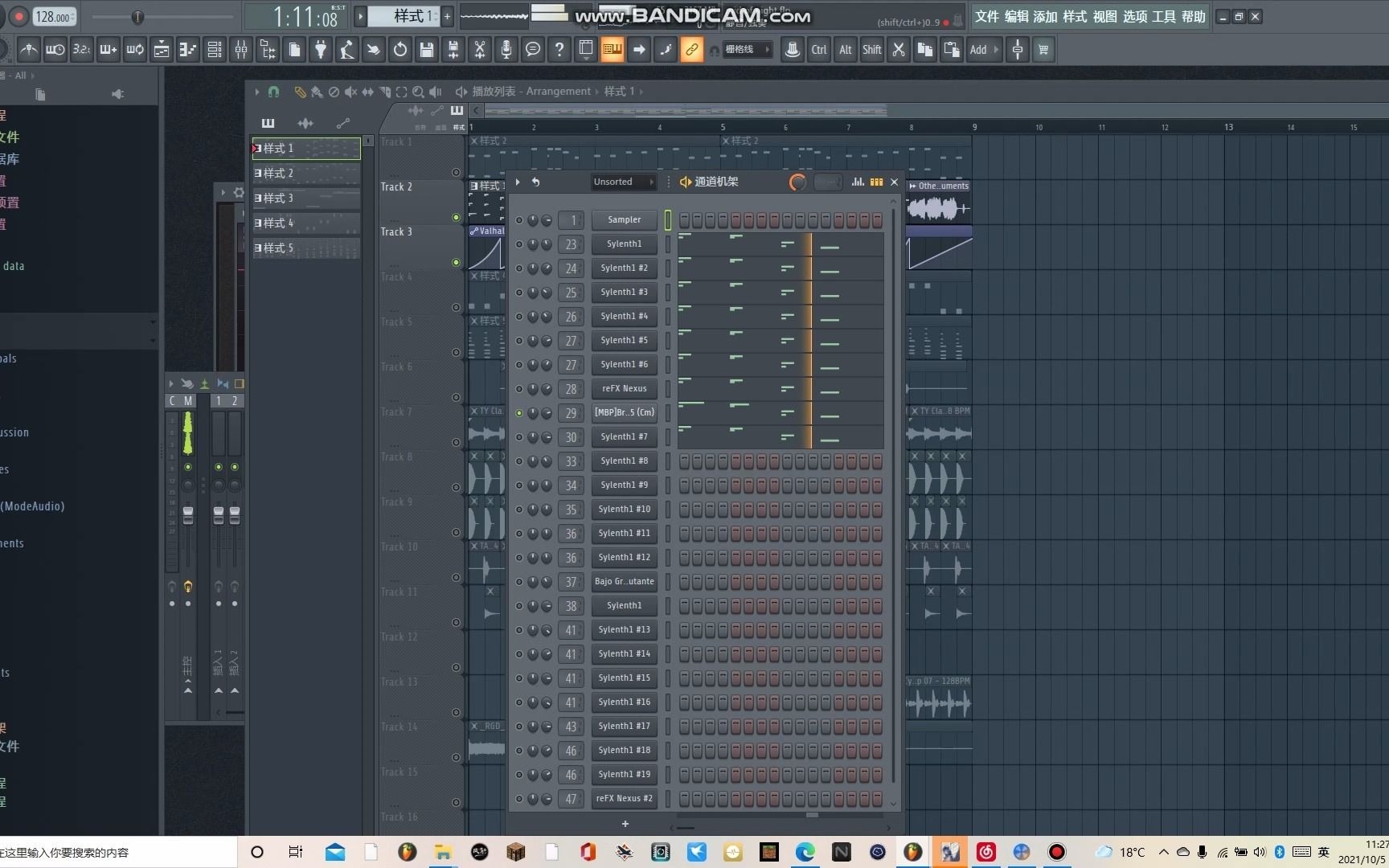Click the record button in transport
This screenshot has width=1389, height=868.
coord(19,16)
